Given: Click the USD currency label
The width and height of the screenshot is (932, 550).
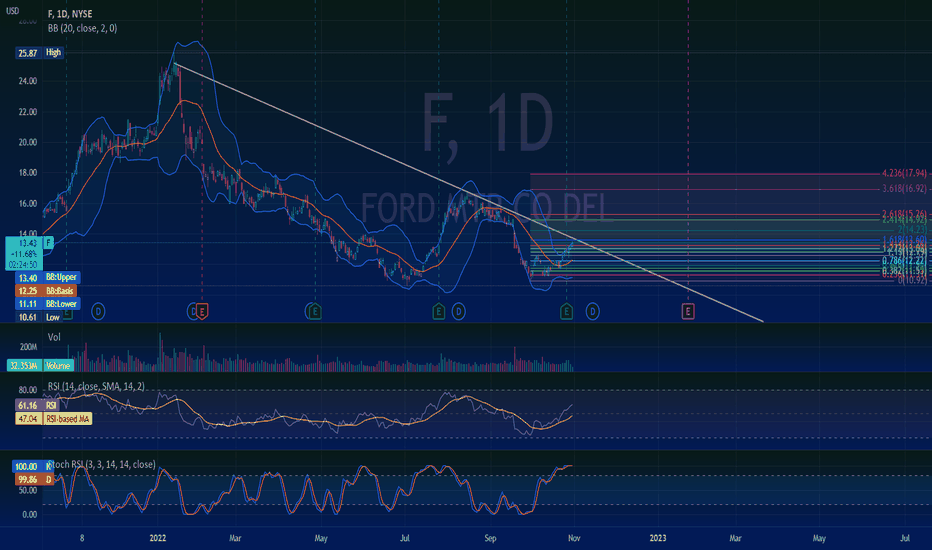Looking at the screenshot, I should point(12,11).
